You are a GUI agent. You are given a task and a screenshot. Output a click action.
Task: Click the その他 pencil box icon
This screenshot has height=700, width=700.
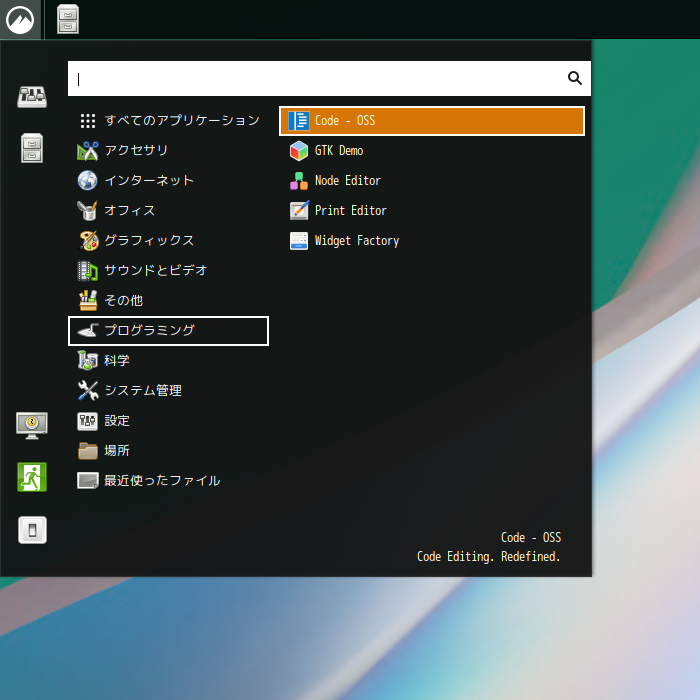tap(88, 301)
